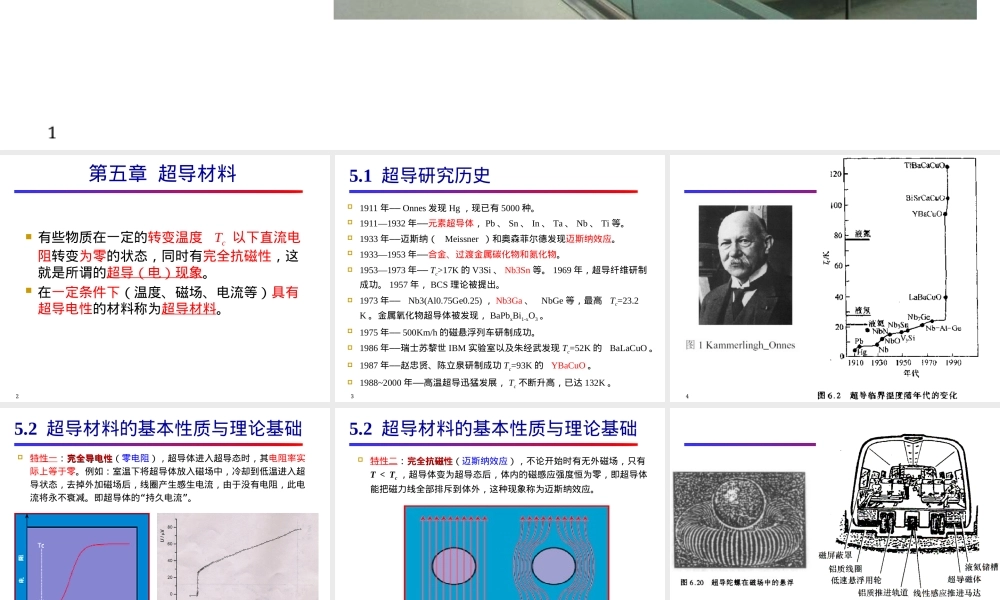The image size is (1000, 600).
Task: Select the line 1986 年—瑞士苏黎世 IBM 实验室
Action: tap(506, 348)
